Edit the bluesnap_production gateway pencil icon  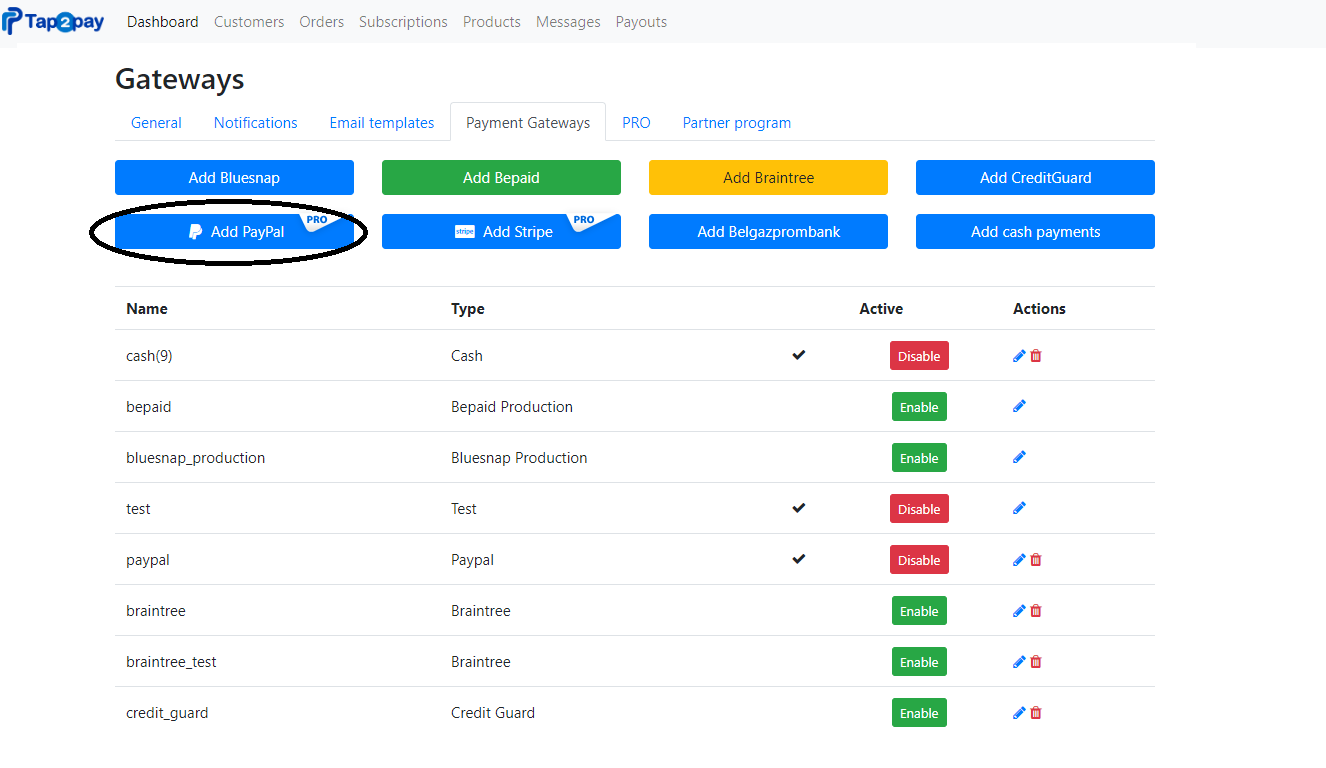[1019, 457]
